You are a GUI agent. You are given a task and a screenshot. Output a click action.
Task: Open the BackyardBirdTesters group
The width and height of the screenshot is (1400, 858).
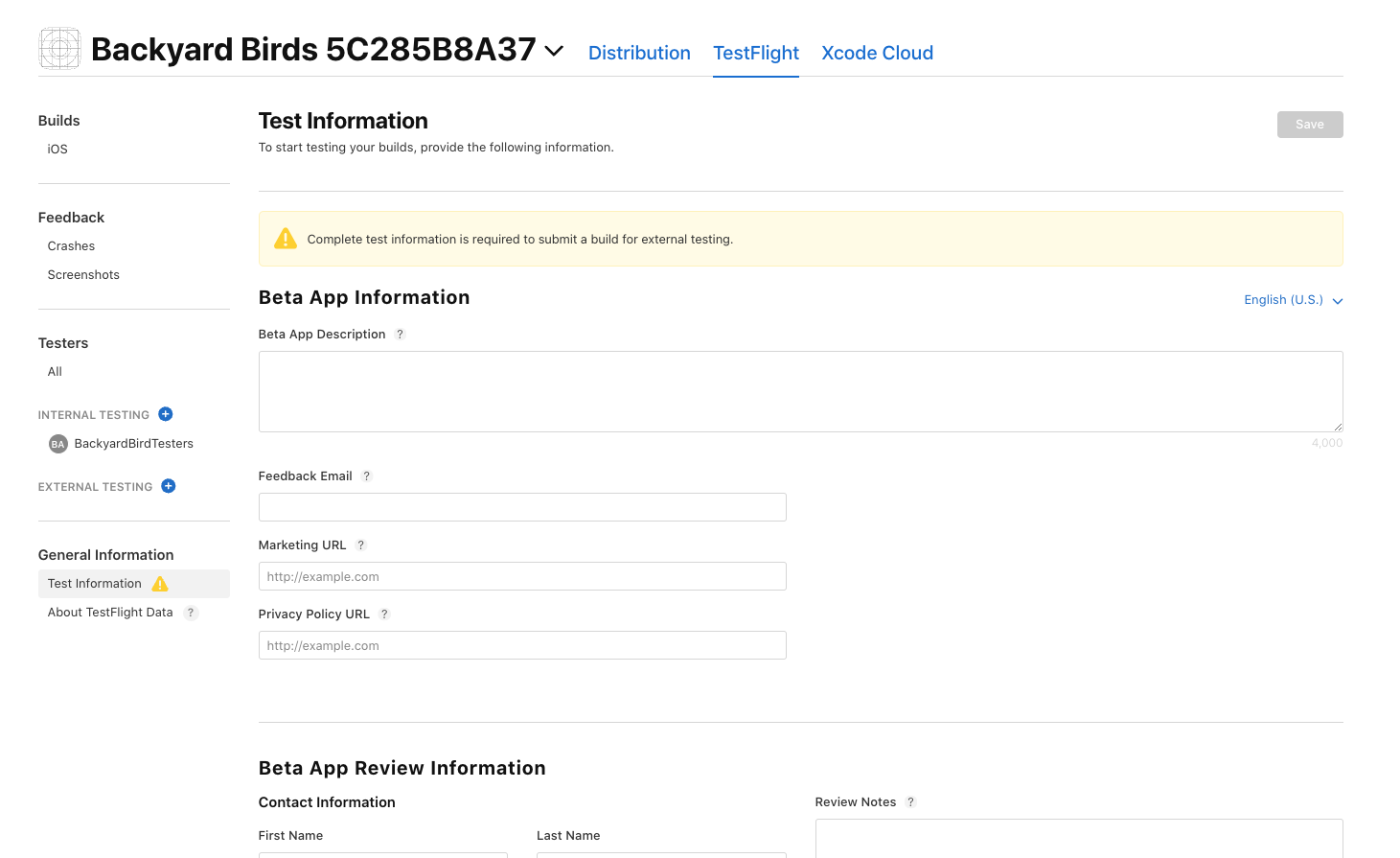(134, 444)
